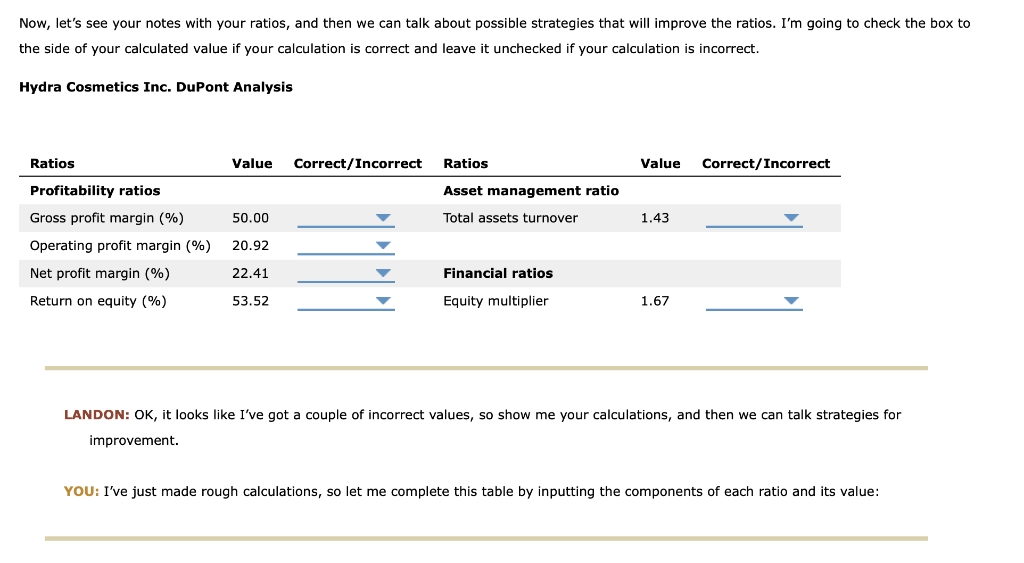Click the Financial ratios heading
The height and width of the screenshot is (563, 1024).
(498, 274)
